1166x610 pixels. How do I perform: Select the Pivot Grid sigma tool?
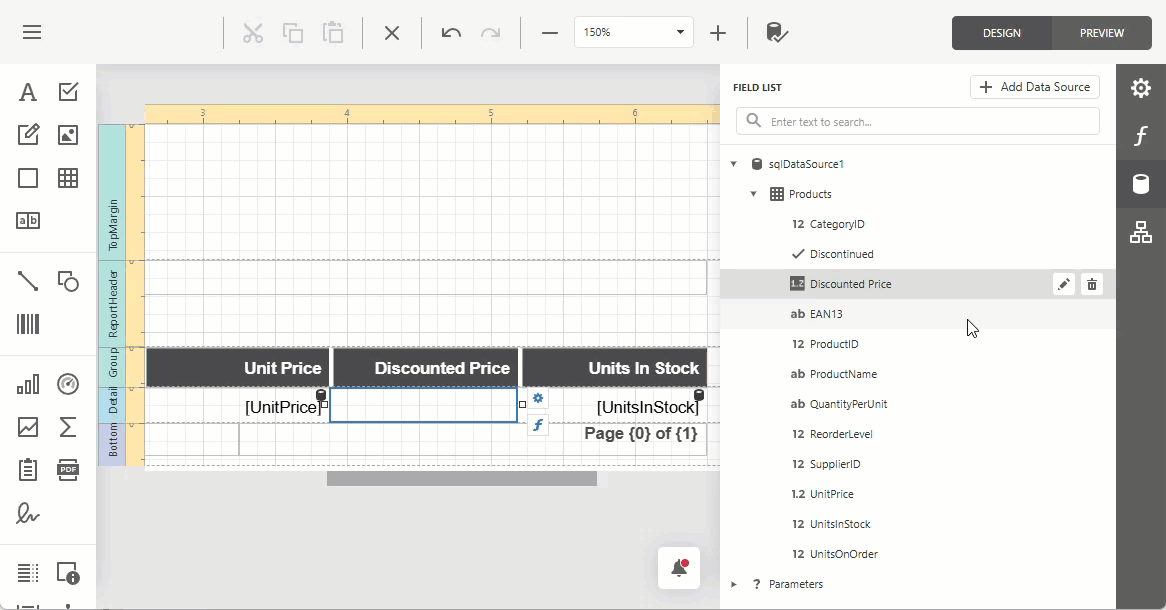point(68,427)
